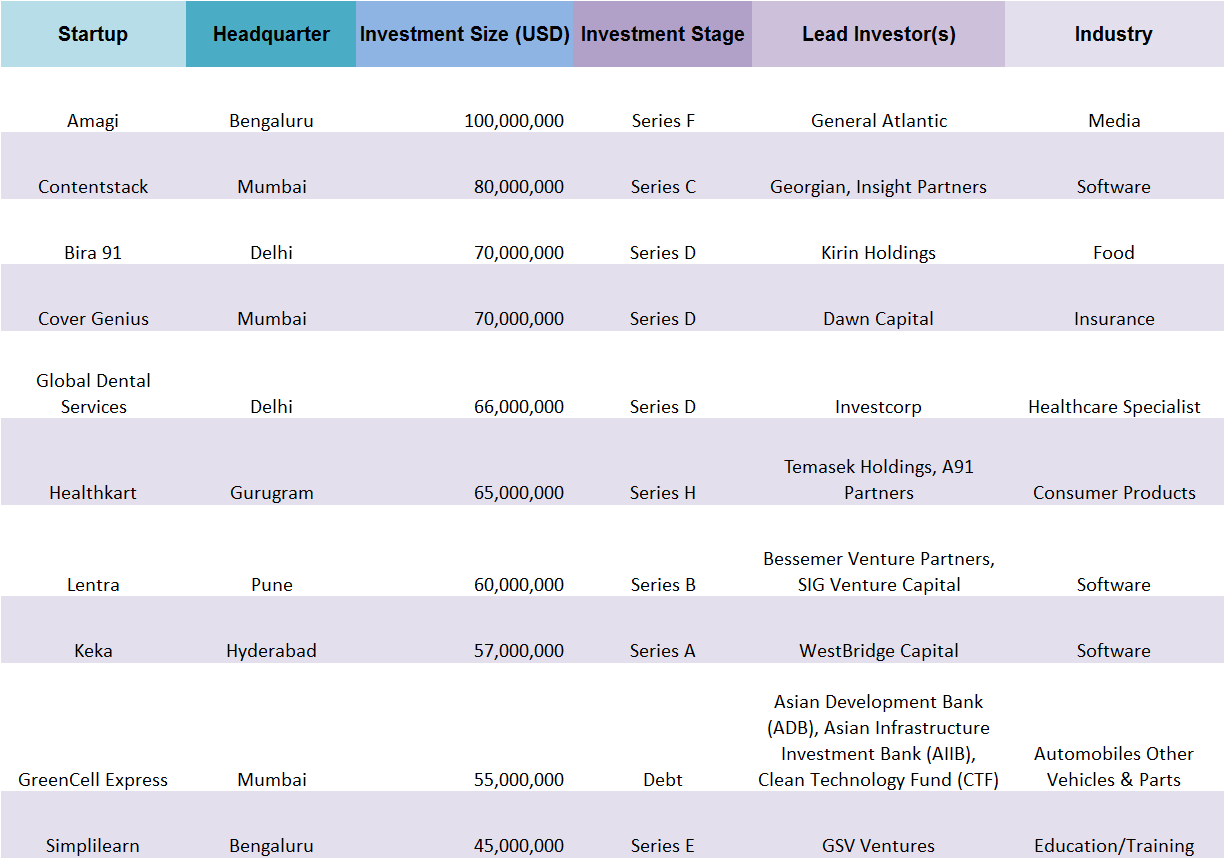
Task: Click the Headquarter column header
Action: click(271, 34)
